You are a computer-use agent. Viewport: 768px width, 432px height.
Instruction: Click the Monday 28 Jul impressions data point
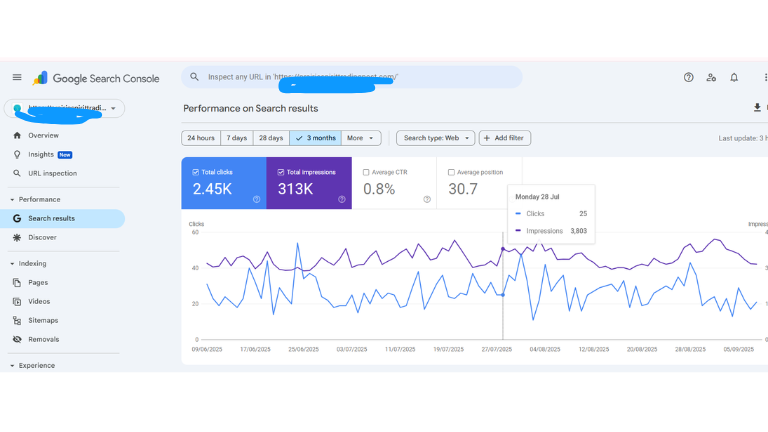tap(503, 249)
